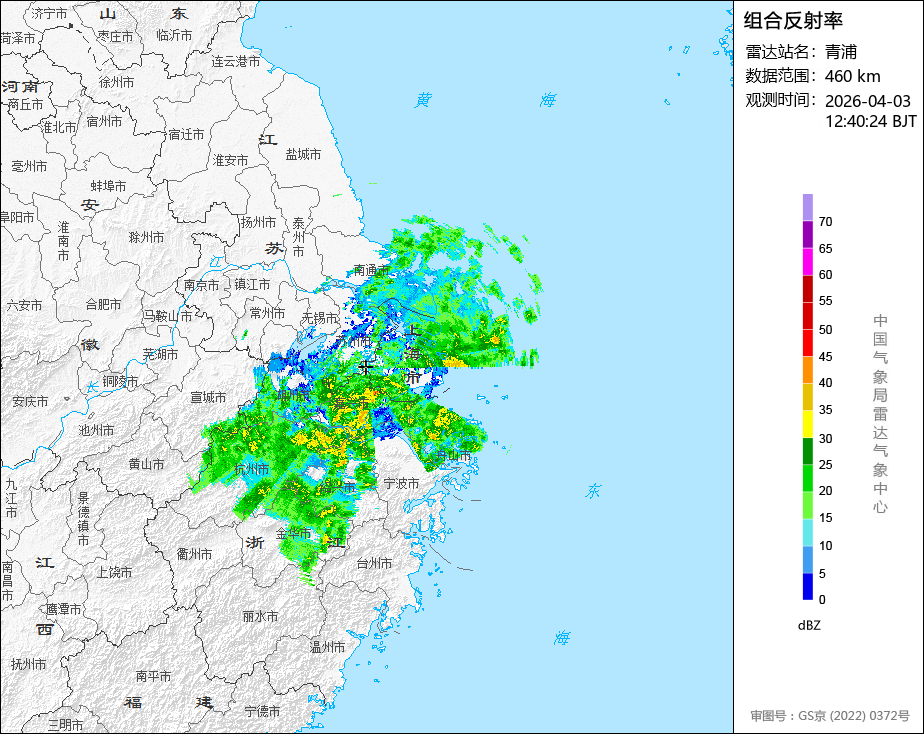This screenshot has width=924, height=734.
Task: Click the dark blue 0–5 dBZ legend block
Action: click(807, 586)
